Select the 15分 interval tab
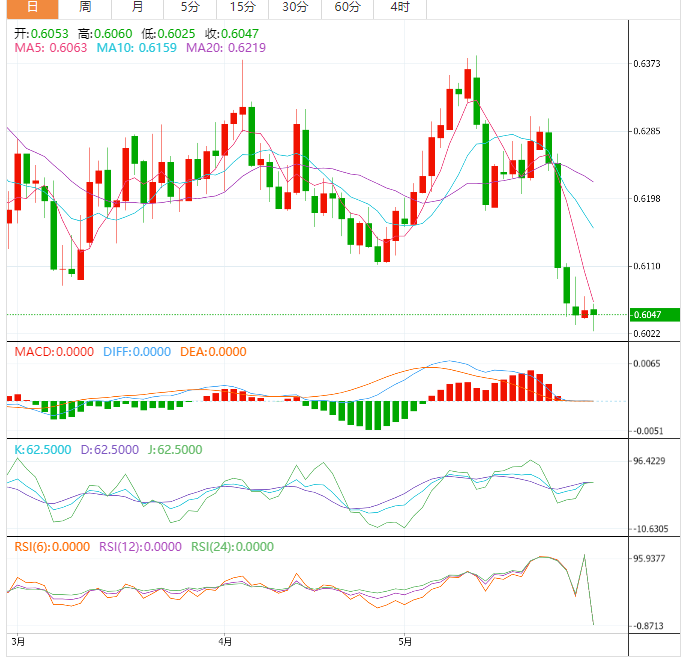Image resolution: width=686 pixels, height=667 pixels. click(x=242, y=8)
